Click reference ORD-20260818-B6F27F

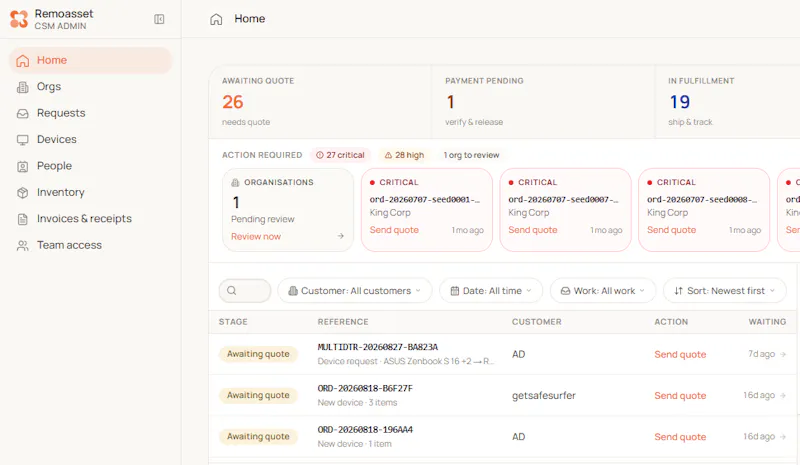click(365, 388)
